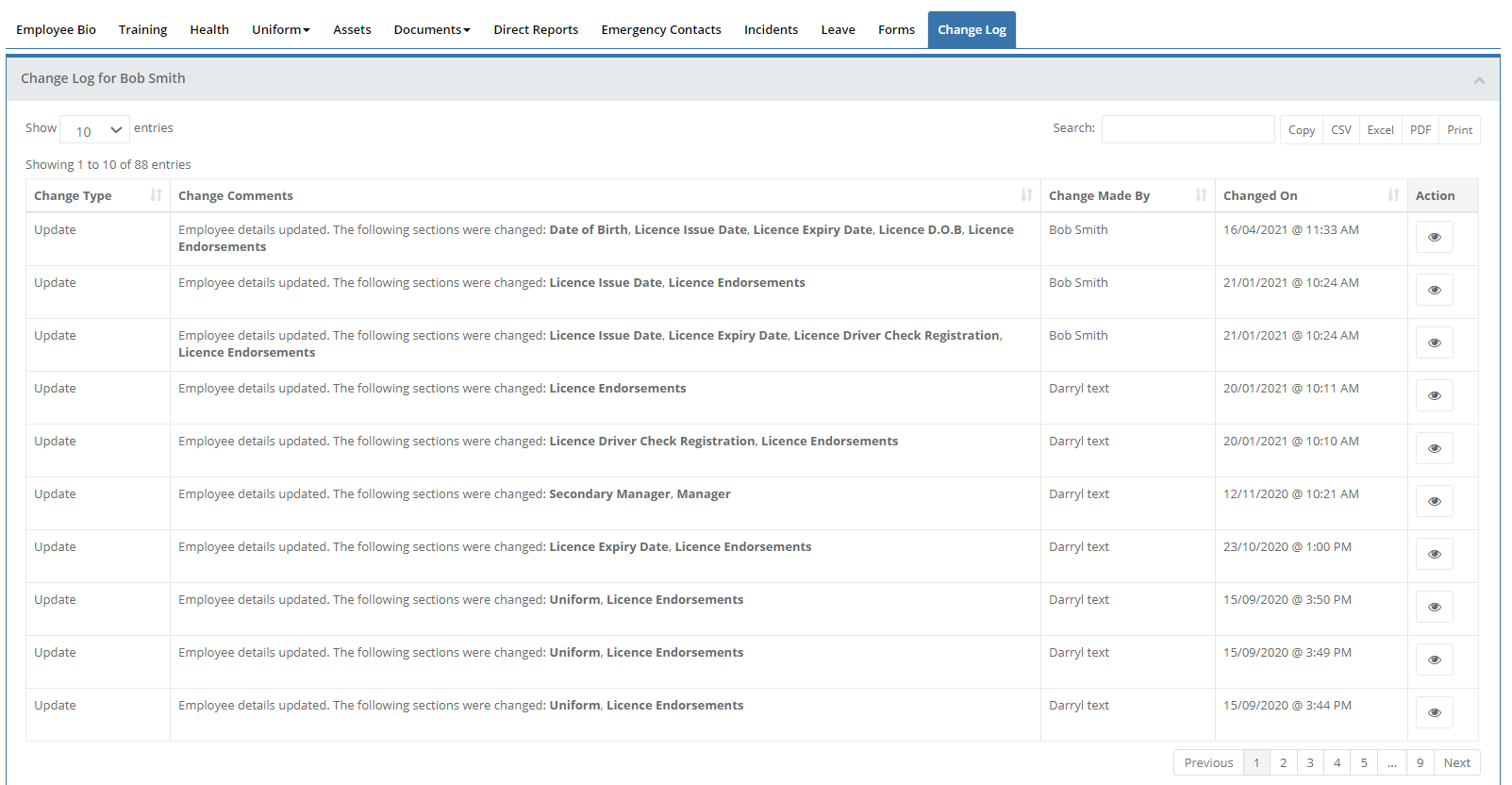
Task: Expand the Documents dropdown menu
Action: click(432, 30)
